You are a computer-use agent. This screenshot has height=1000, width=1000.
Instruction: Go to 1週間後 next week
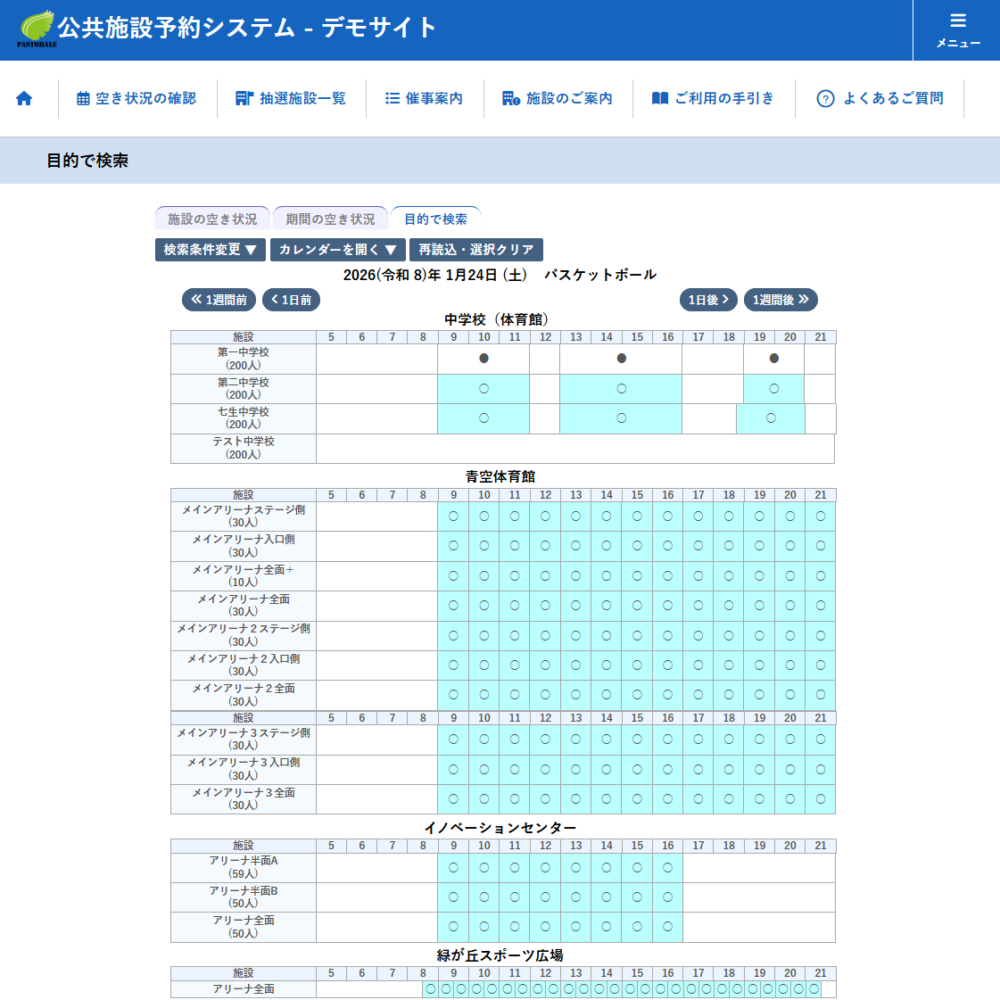780,300
